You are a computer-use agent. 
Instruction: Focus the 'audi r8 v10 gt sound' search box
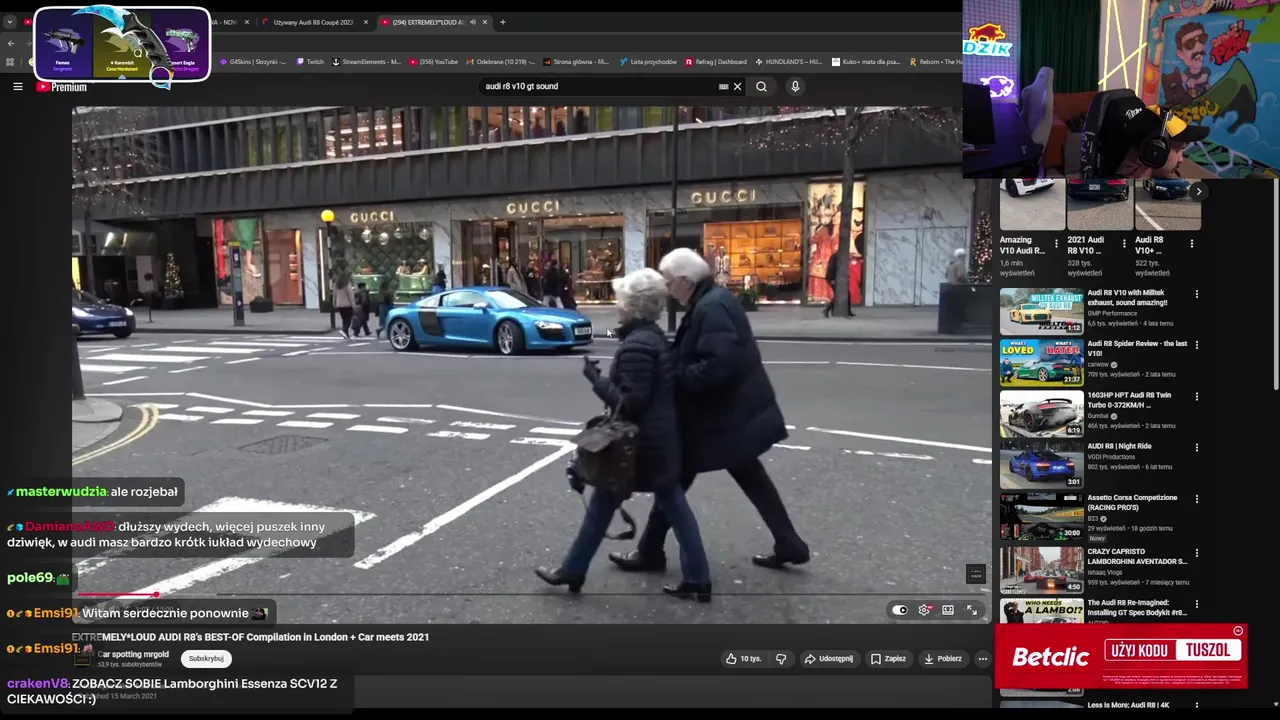(600, 86)
